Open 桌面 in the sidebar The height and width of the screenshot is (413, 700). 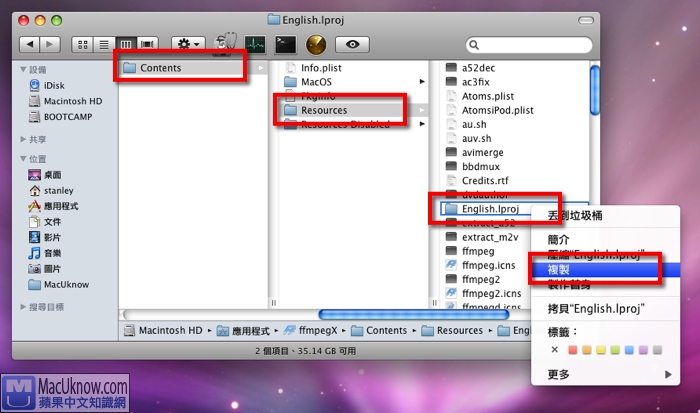[x=45, y=175]
